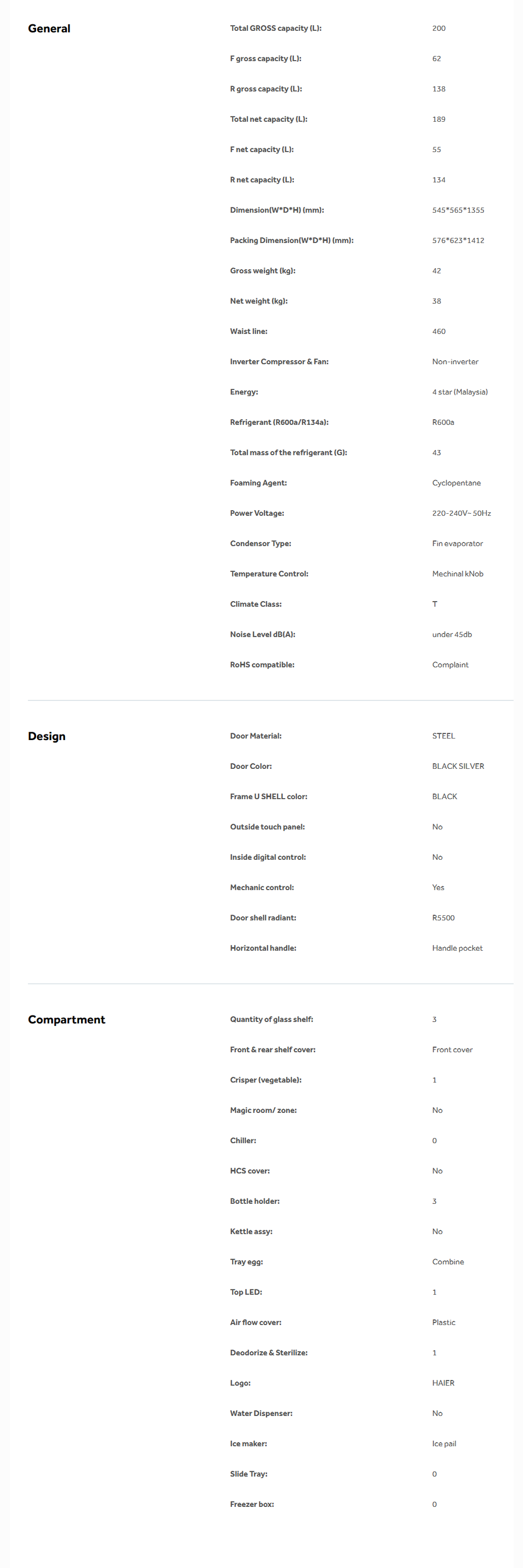Screen dimensions: 523x1568
Task: Click the General section heading
Action: [49, 29]
